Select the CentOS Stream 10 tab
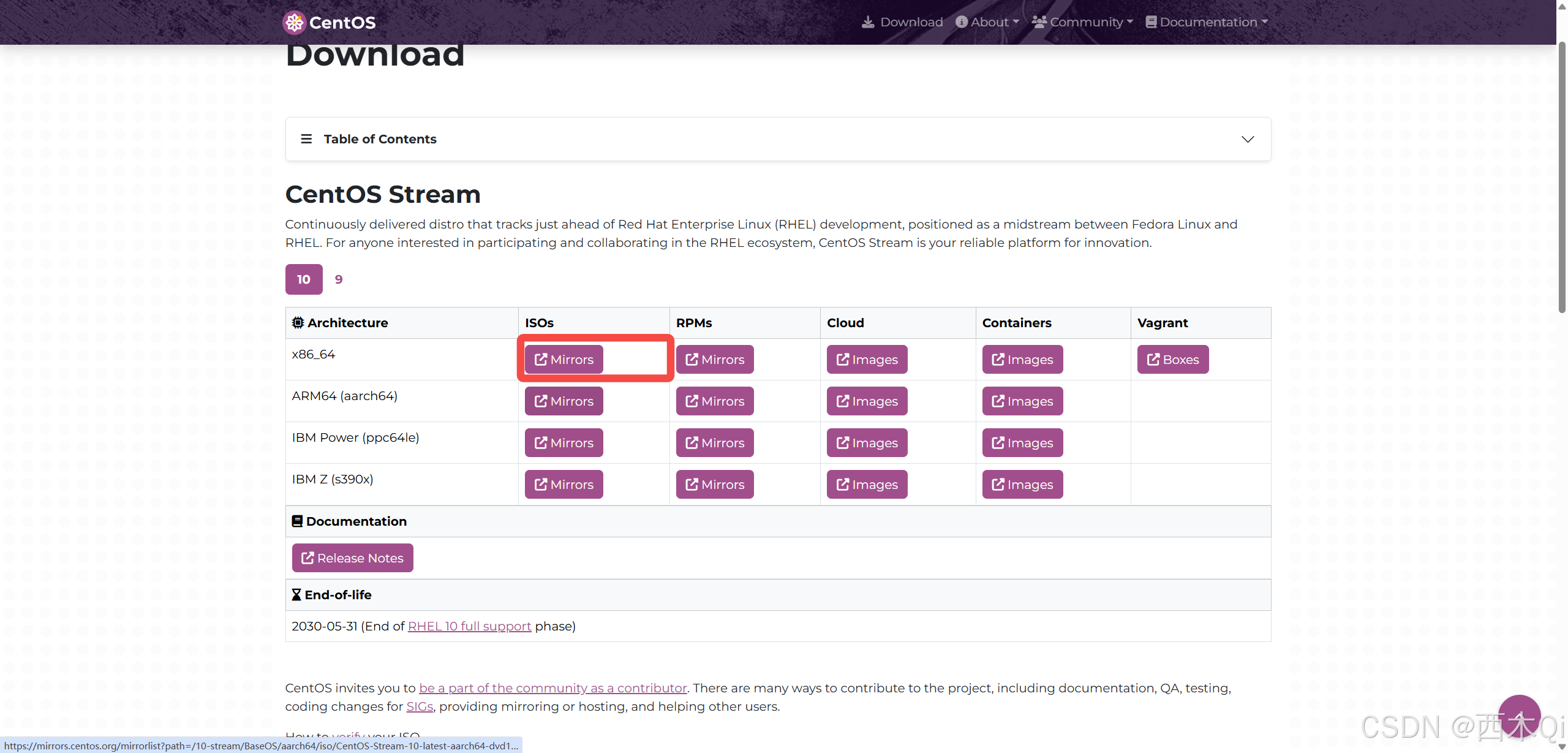Screen dimensions: 1568x753 click(304, 279)
